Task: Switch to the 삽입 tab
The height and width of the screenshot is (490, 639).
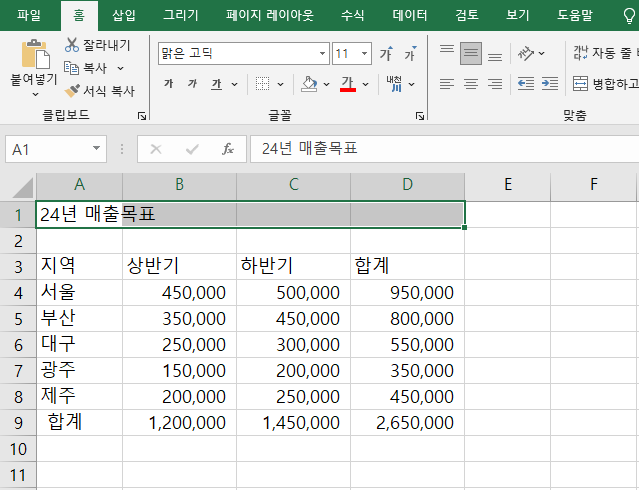Action: point(123,15)
